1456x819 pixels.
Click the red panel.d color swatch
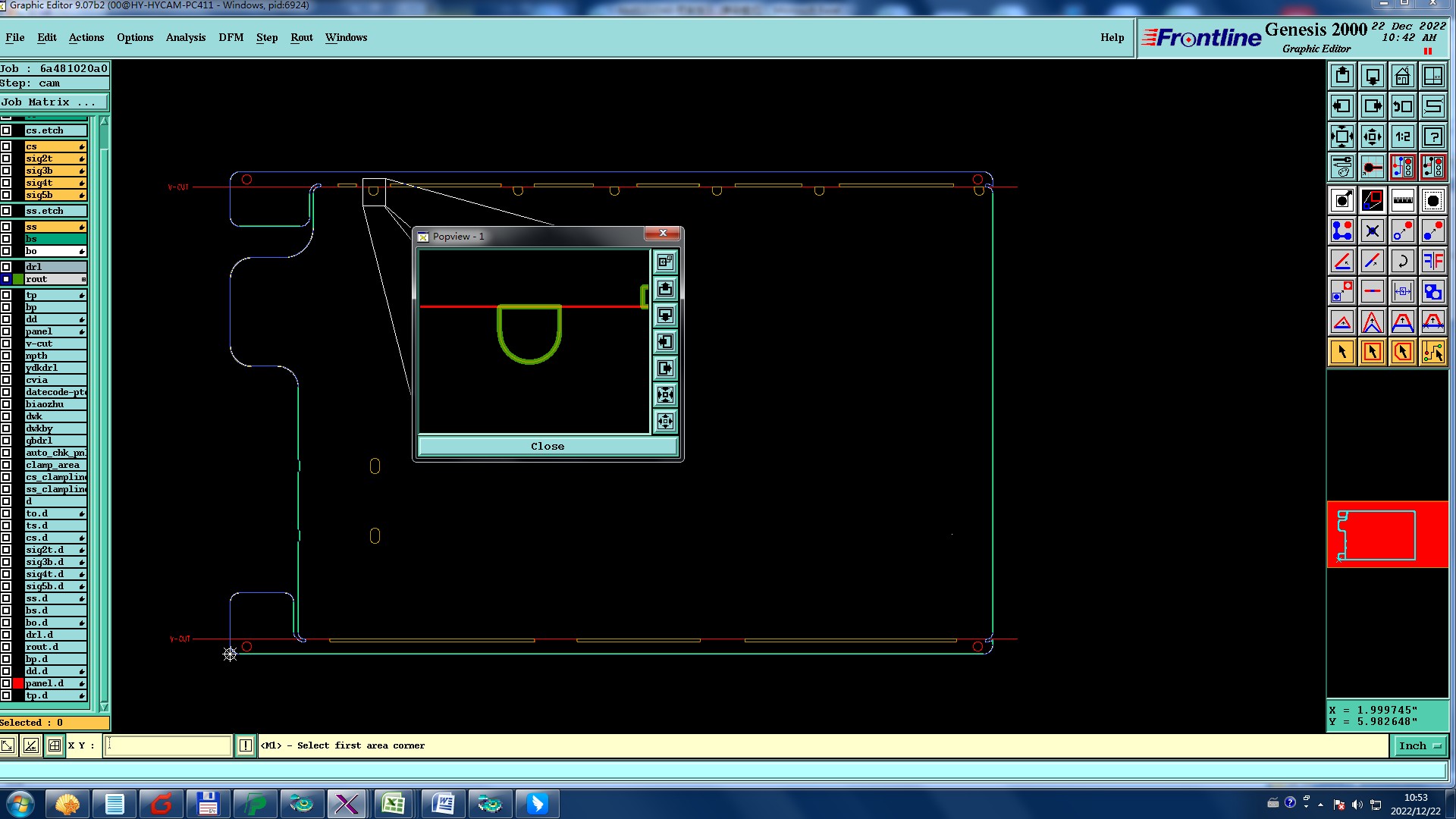[x=18, y=683]
